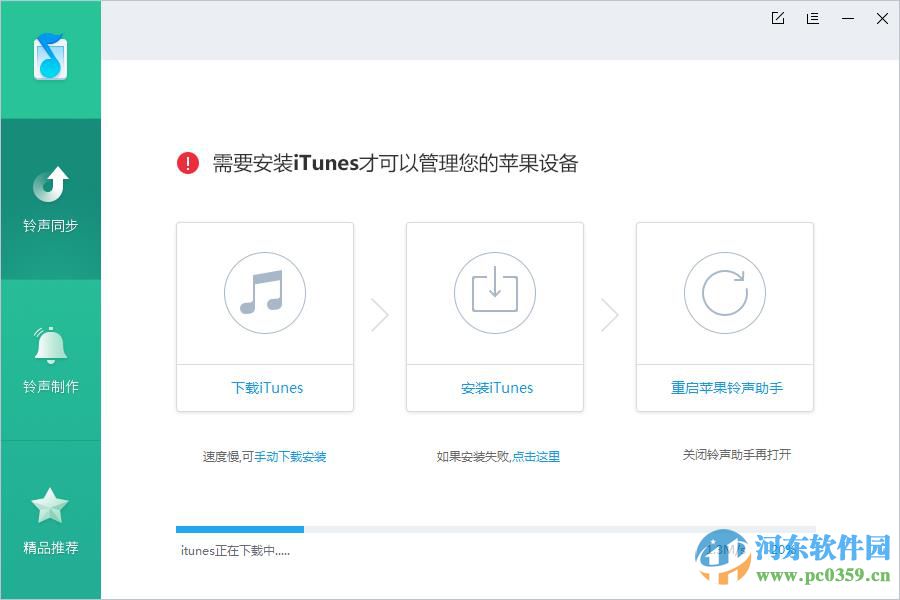The image size is (900, 600).
Task: Click the music note app logo icon
Action: [50, 58]
